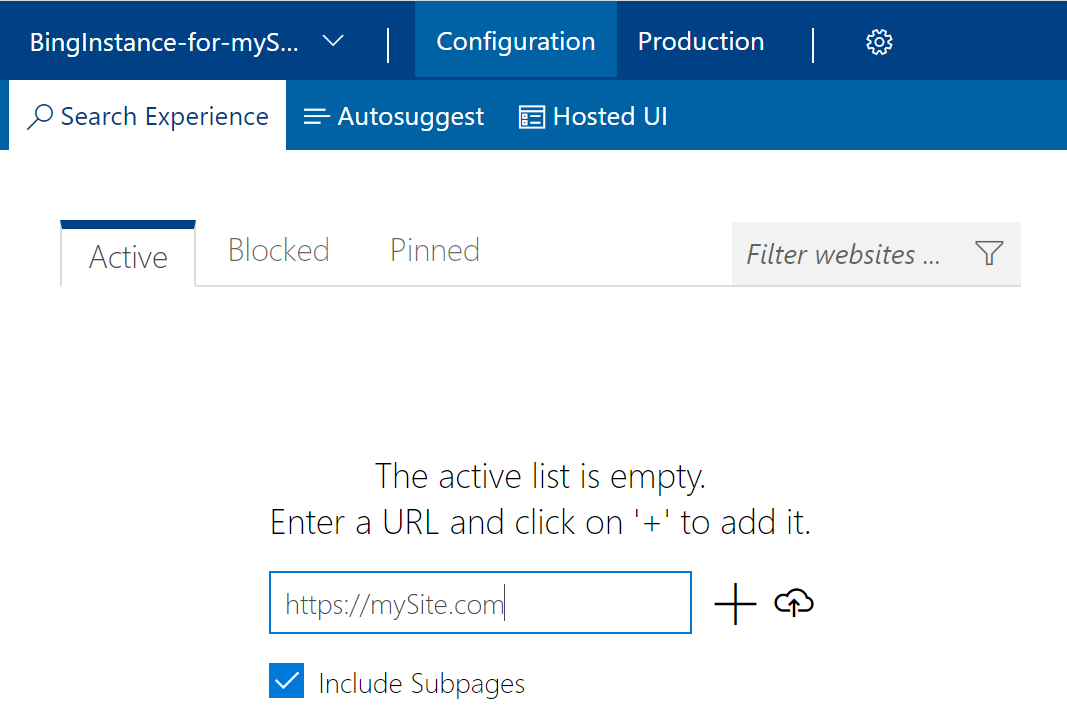Select the Production menu item
1067x706 pixels.
[700, 41]
